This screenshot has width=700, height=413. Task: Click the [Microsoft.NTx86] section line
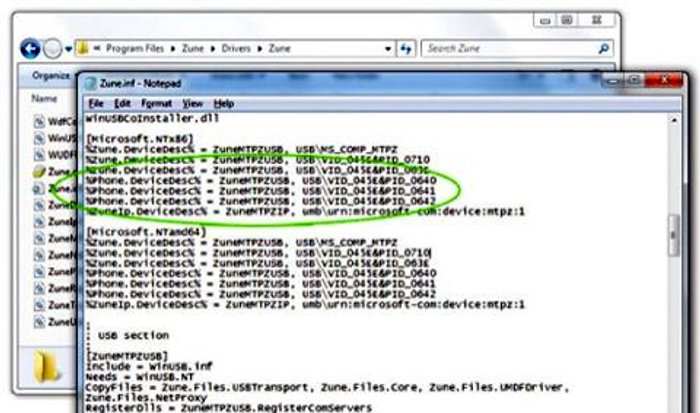click(x=140, y=139)
